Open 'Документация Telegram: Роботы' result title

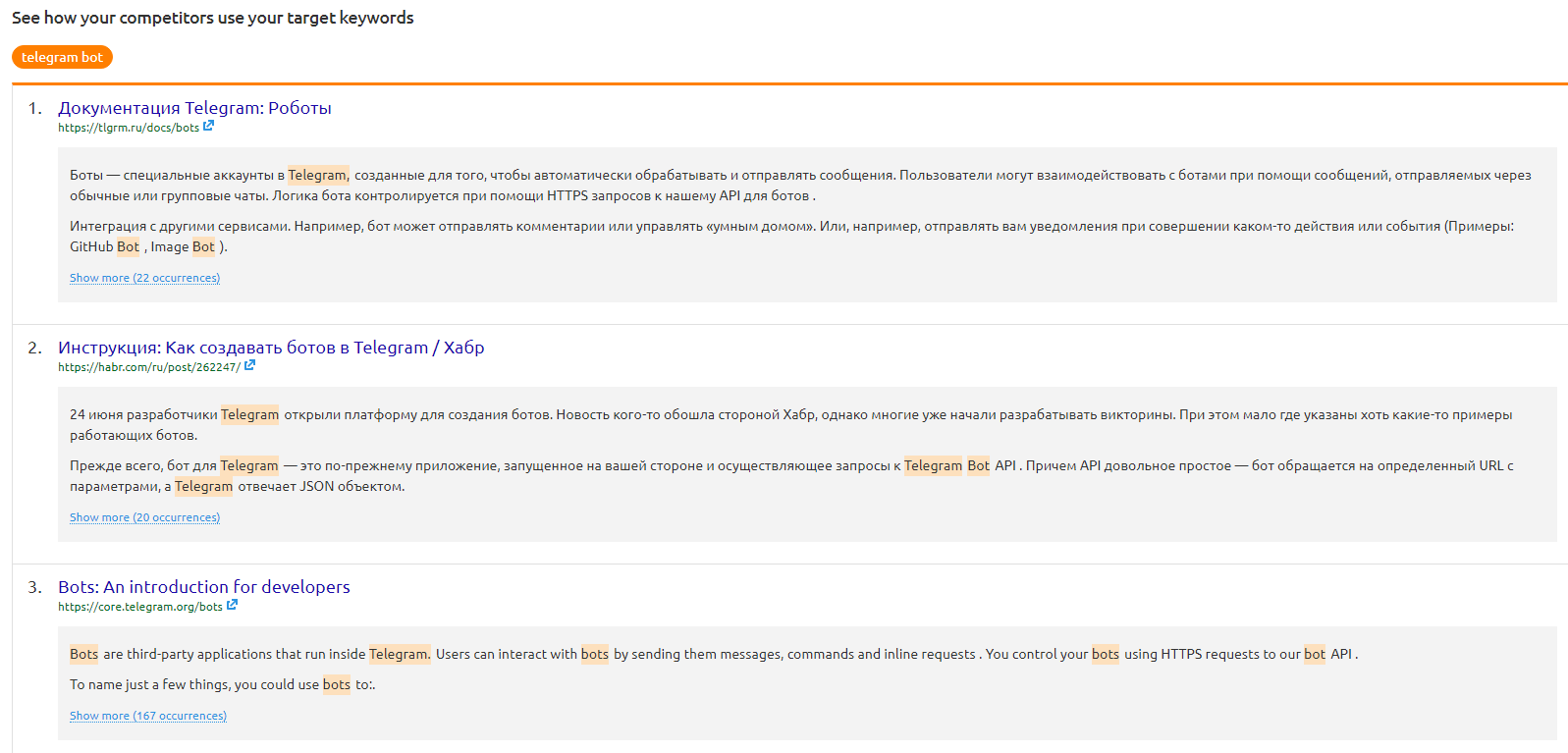(194, 108)
